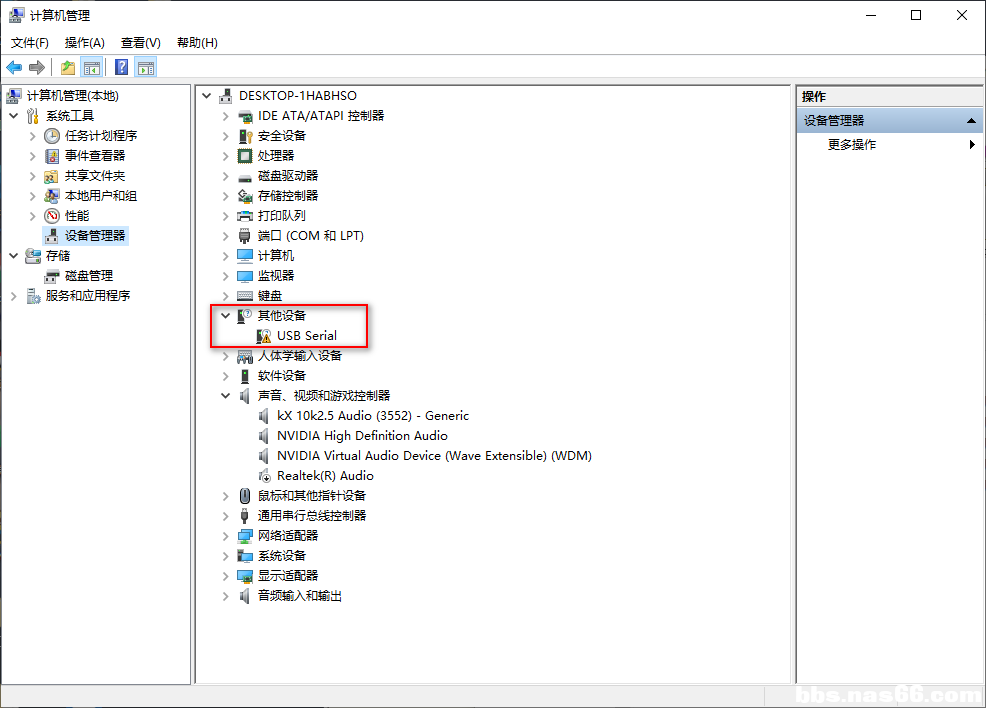Image resolution: width=986 pixels, height=708 pixels.
Task: Expand the 网络适配器 node
Action: point(226,536)
